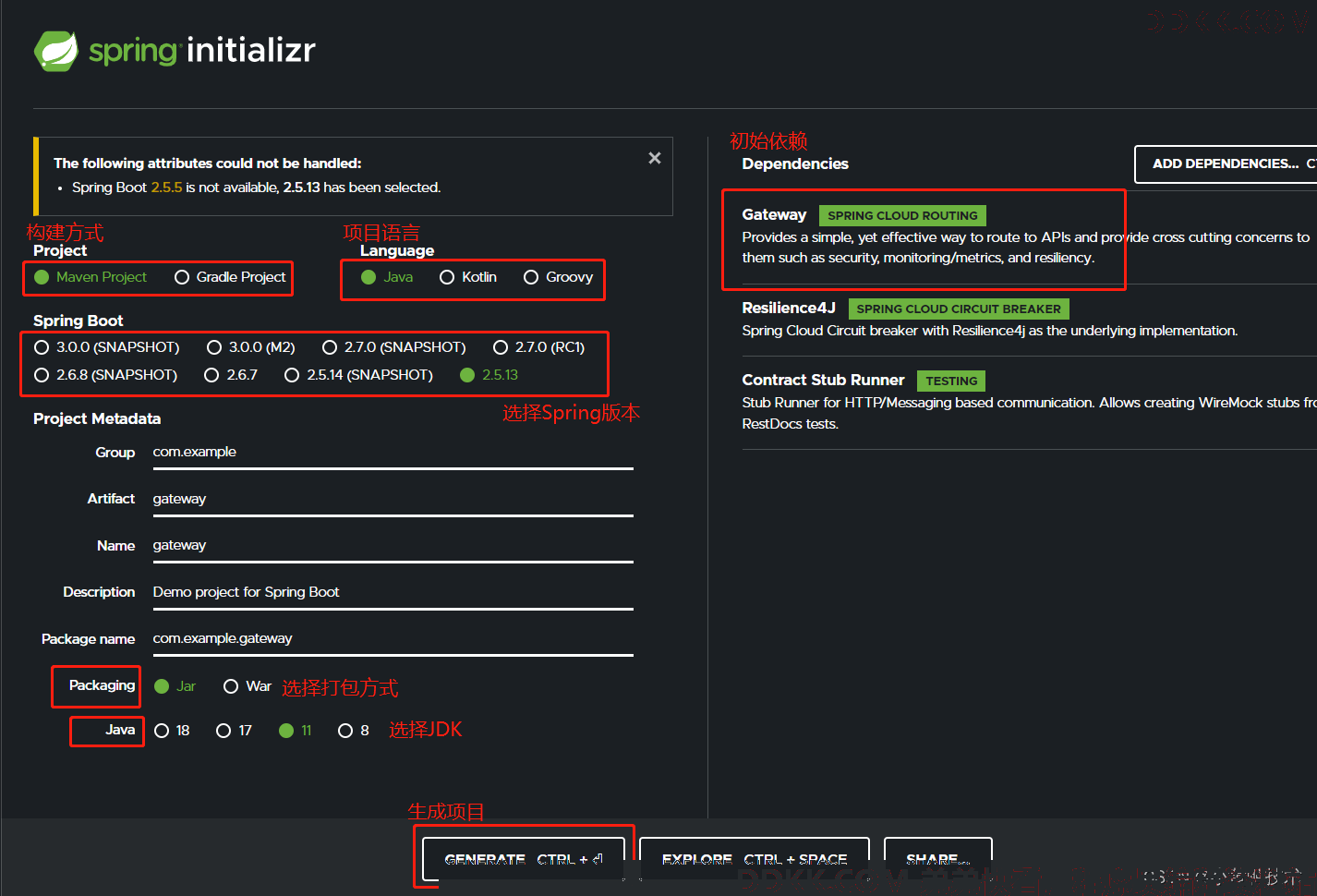Select Java version 8
Viewport: 1317px width, 896px height.
pyautogui.click(x=354, y=731)
